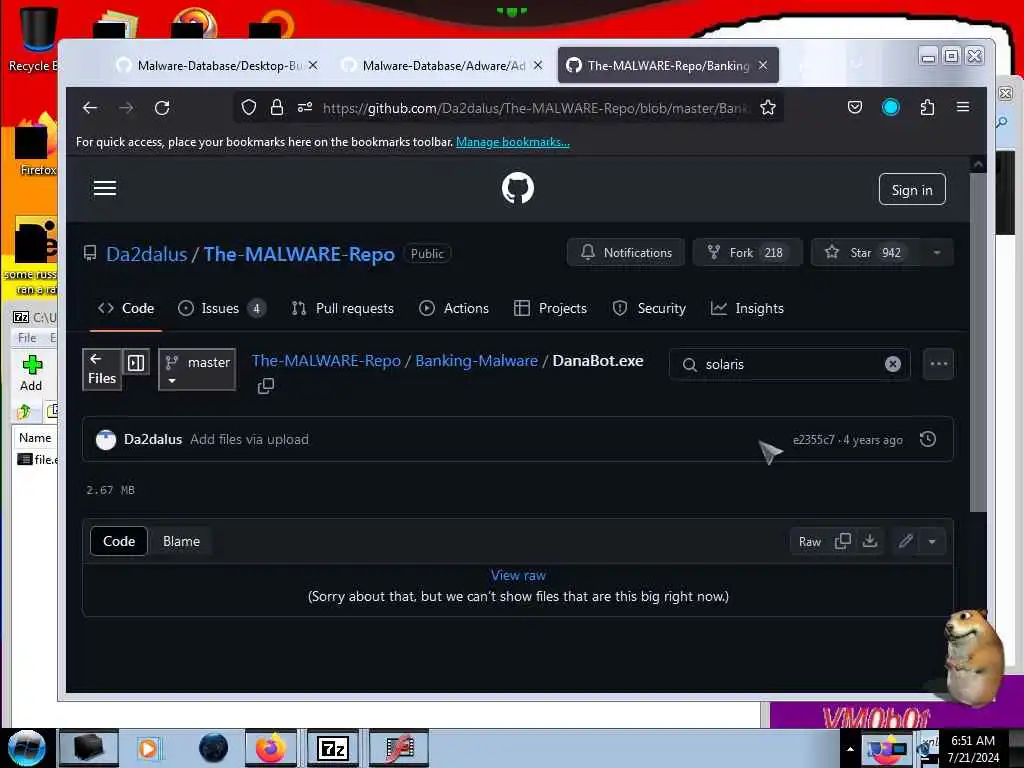The height and width of the screenshot is (768, 1024).
Task: Open the Security tab
Action: pyautogui.click(x=649, y=308)
